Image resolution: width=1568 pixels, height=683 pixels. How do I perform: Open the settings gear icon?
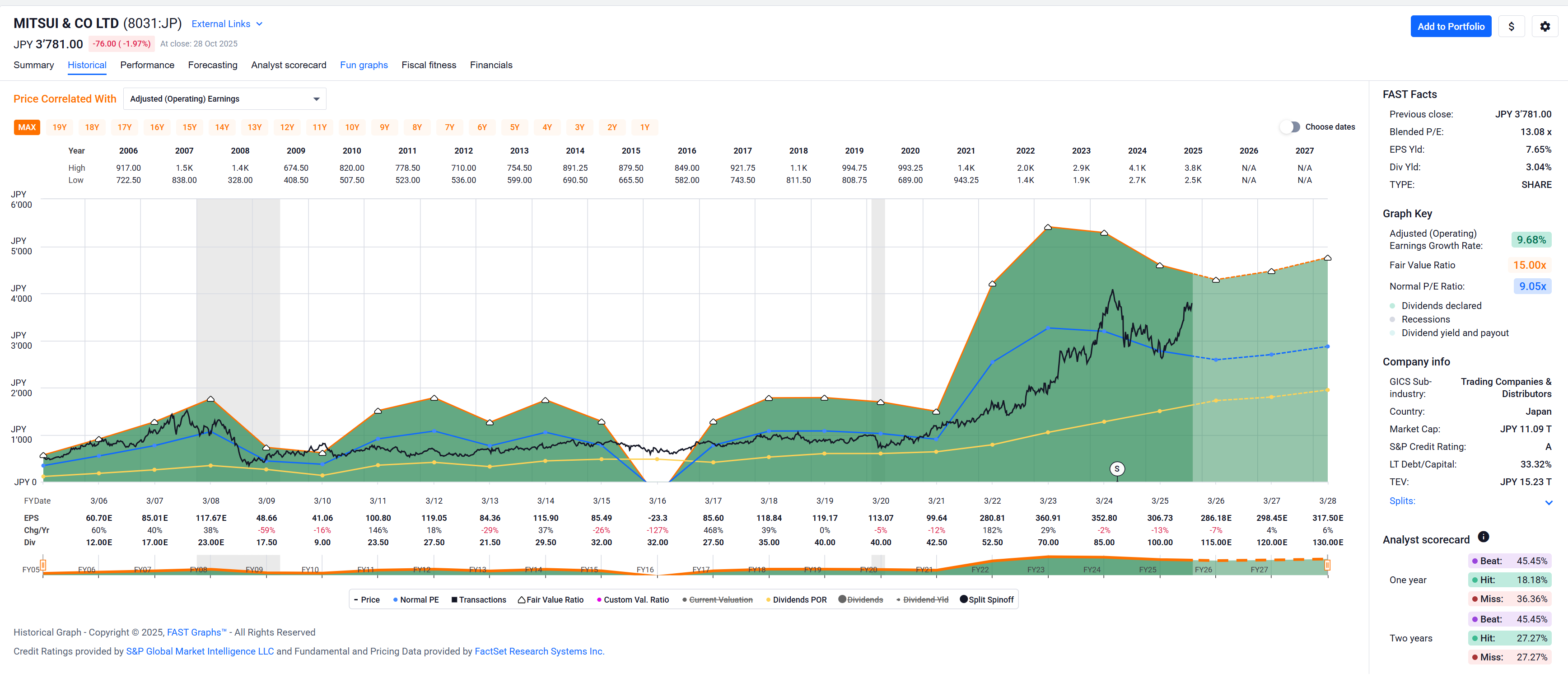1544,26
